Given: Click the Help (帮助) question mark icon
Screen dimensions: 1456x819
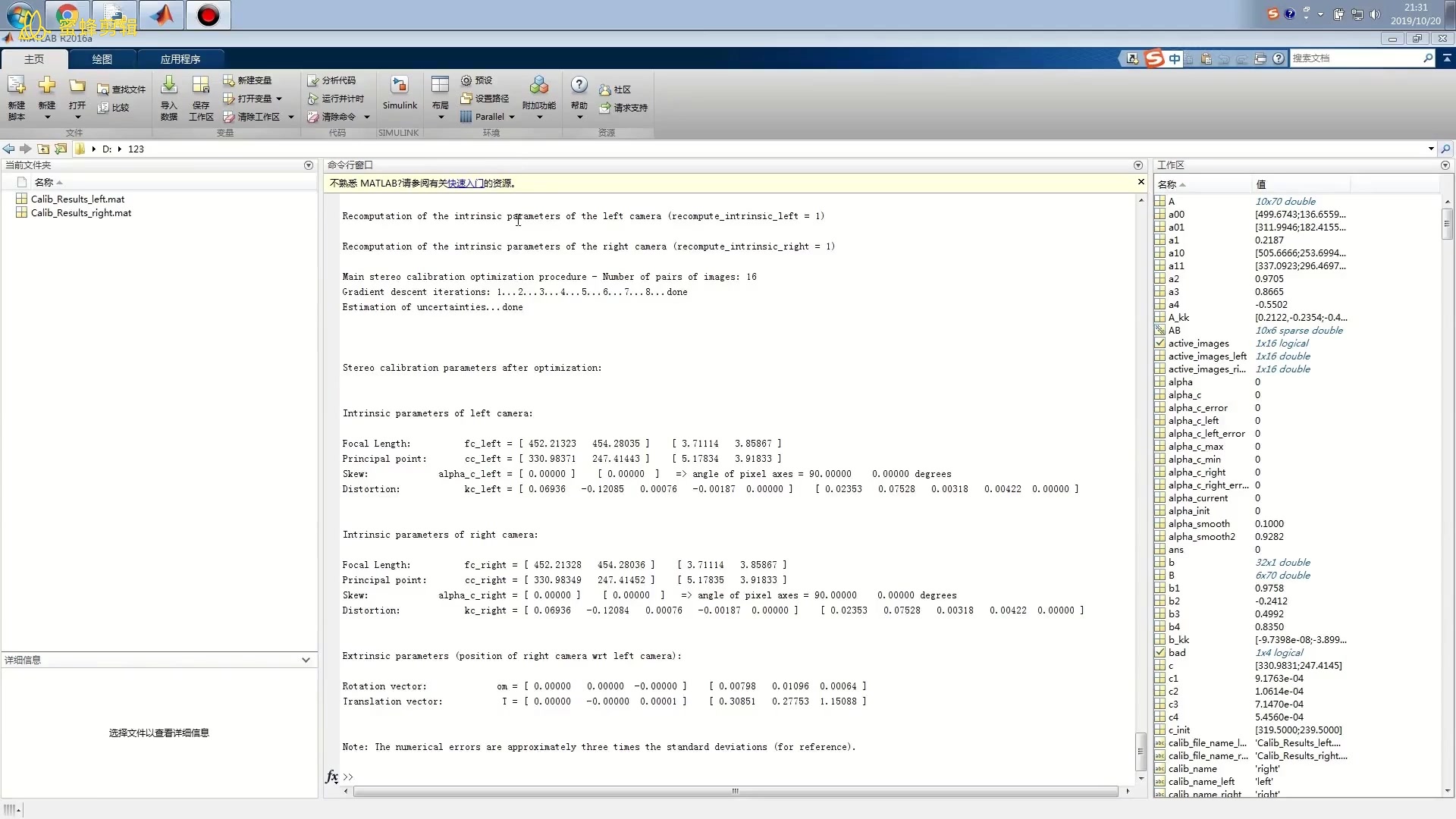Looking at the screenshot, I should (x=579, y=85).
